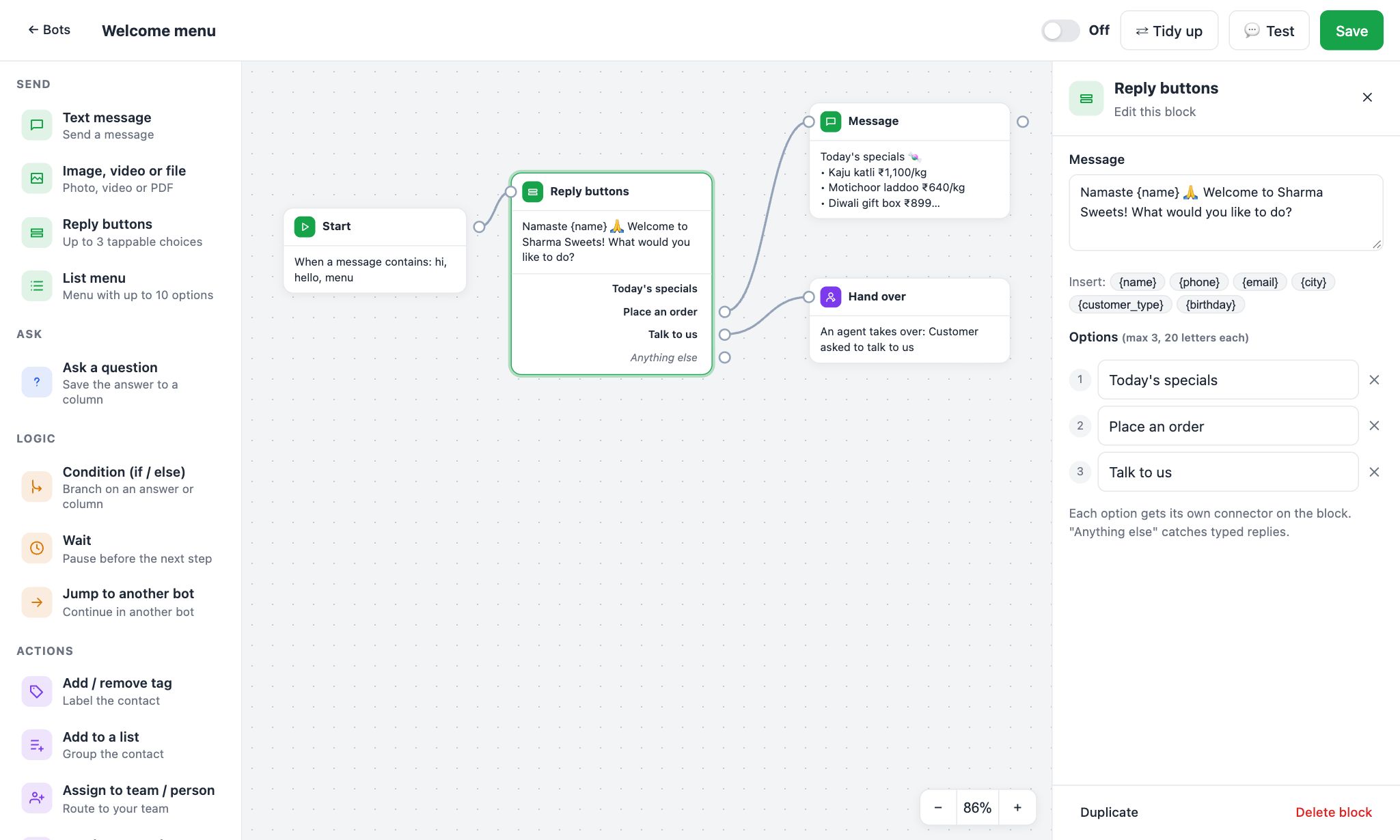Zoom out the canvas with minus button
This screenshot has height=840, width=1400.
pyautogui.click(x=938, y=808)
